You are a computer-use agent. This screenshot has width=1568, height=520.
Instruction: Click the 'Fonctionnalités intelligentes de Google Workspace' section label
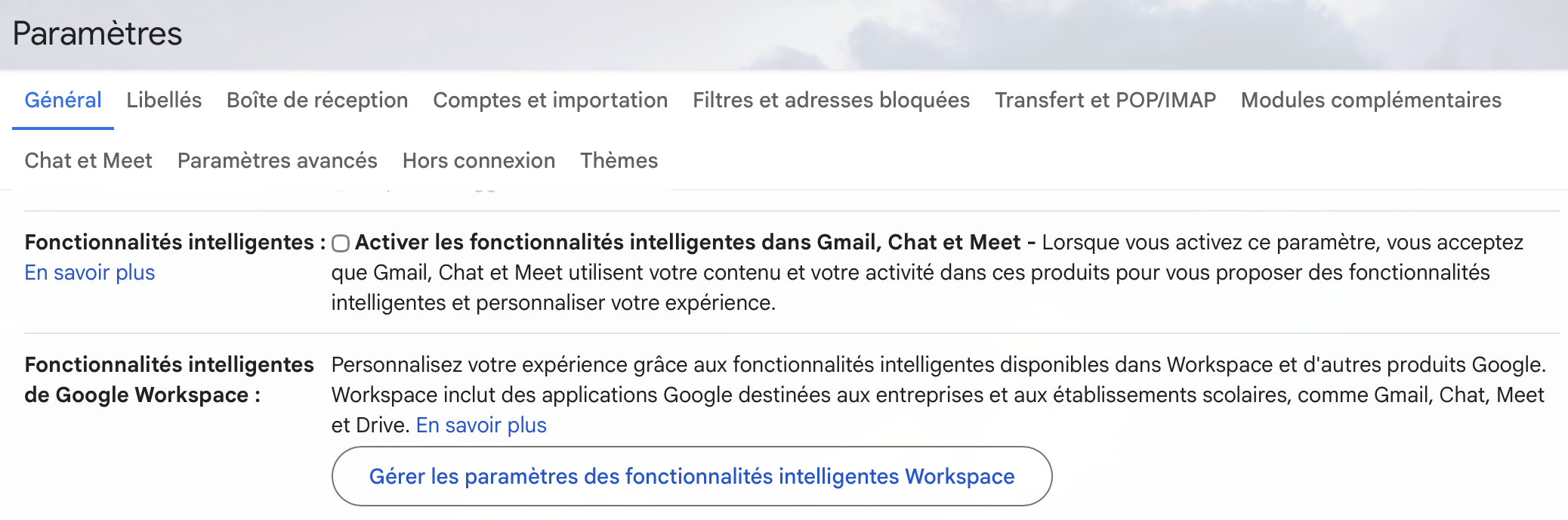pyautogui.click(x=169, y=379)
